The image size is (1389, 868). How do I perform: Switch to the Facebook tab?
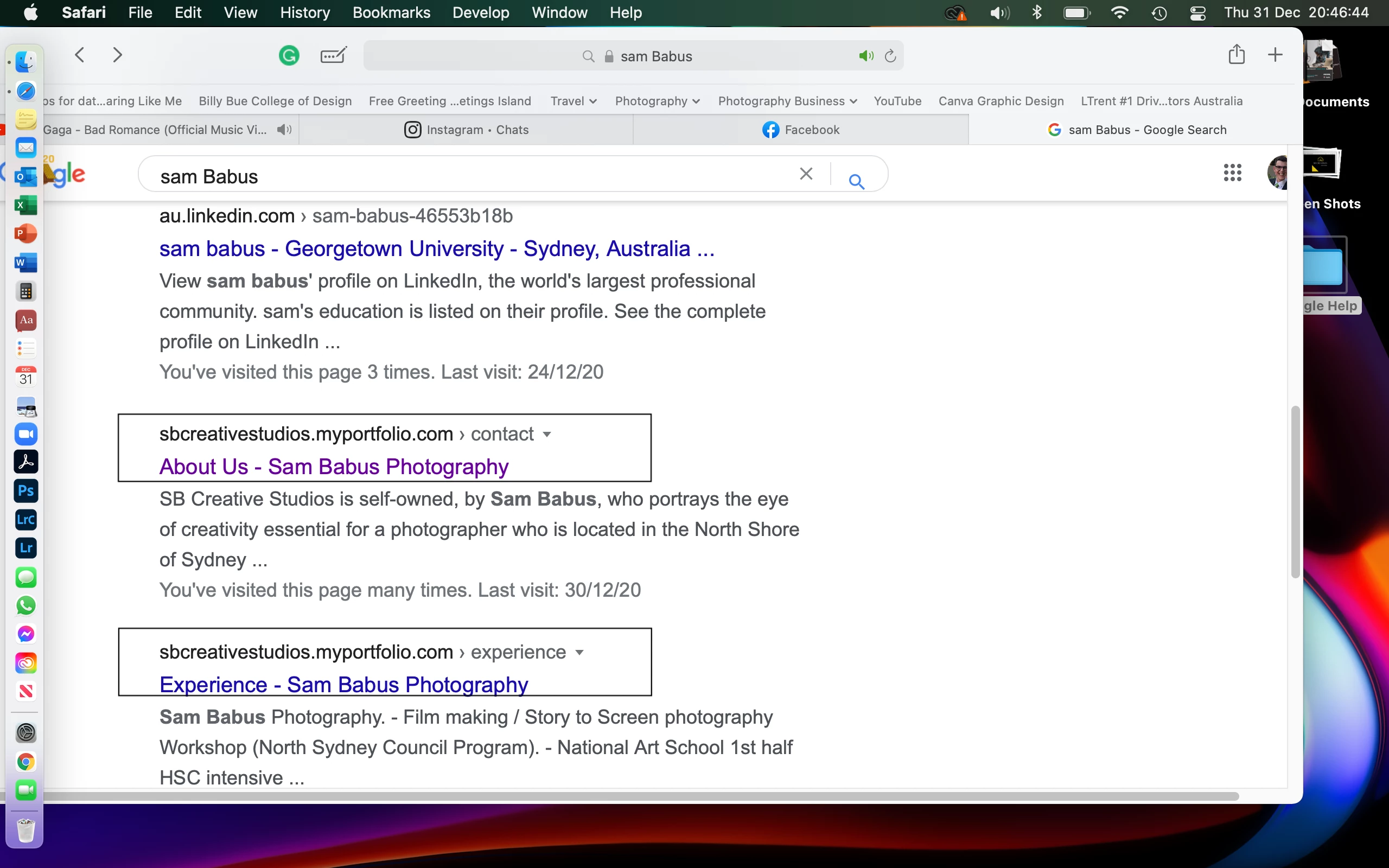point(801,130)
